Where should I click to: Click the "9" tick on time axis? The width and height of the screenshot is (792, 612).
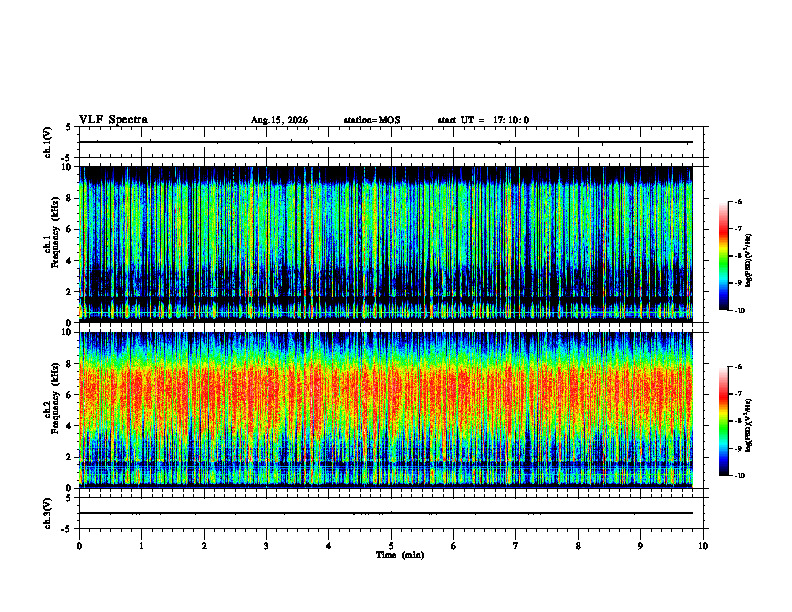(x=641, y=546)
